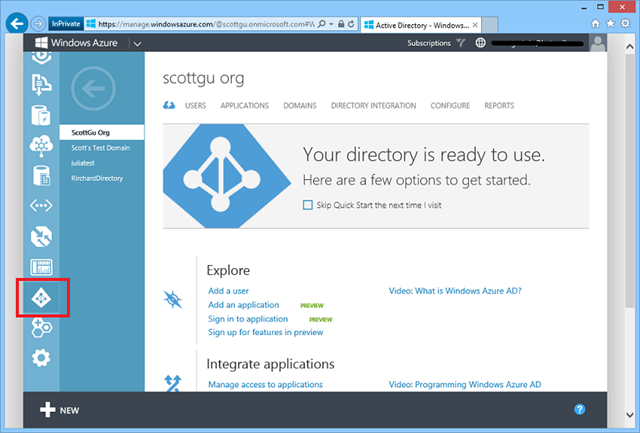Open browser Favorites star icon
This screenshot has height=433, width=640.
[x=610, y=24]
